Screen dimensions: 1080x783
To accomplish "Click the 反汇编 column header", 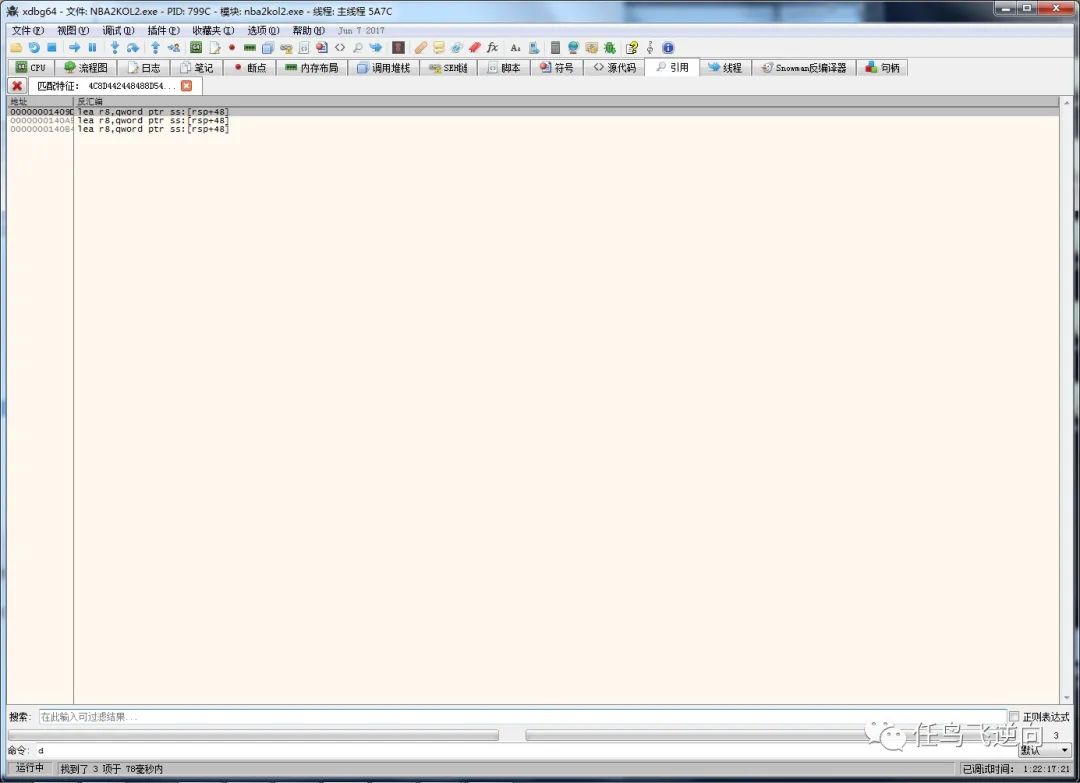I will [566, 101].
